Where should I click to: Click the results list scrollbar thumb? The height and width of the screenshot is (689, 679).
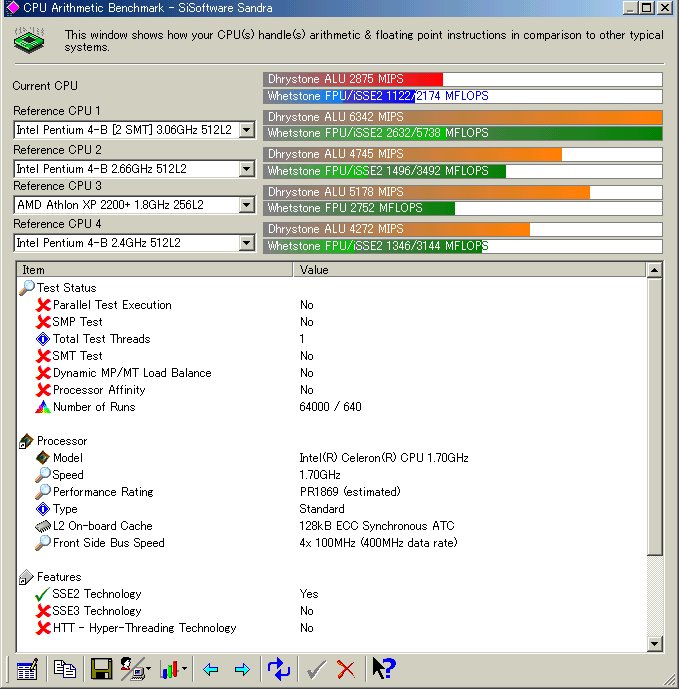click(654, 417)
